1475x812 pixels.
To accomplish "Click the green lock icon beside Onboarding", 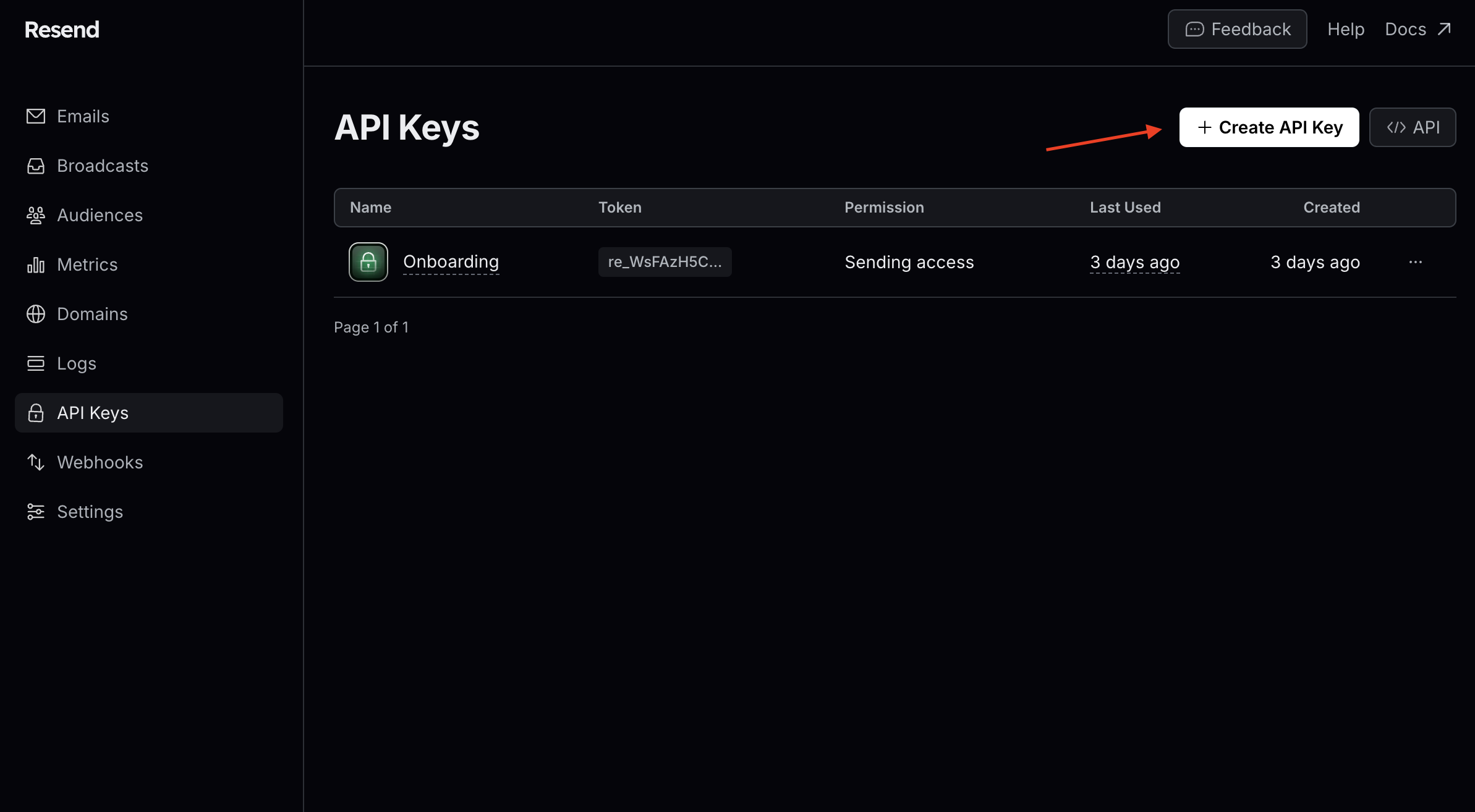I will click(x=368, y=261).
